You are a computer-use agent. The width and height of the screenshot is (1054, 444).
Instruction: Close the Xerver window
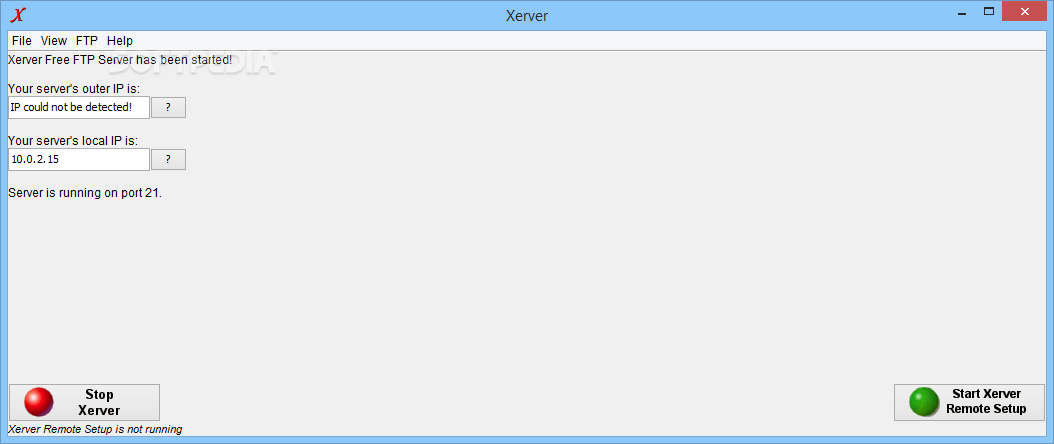pos(1025,11)
